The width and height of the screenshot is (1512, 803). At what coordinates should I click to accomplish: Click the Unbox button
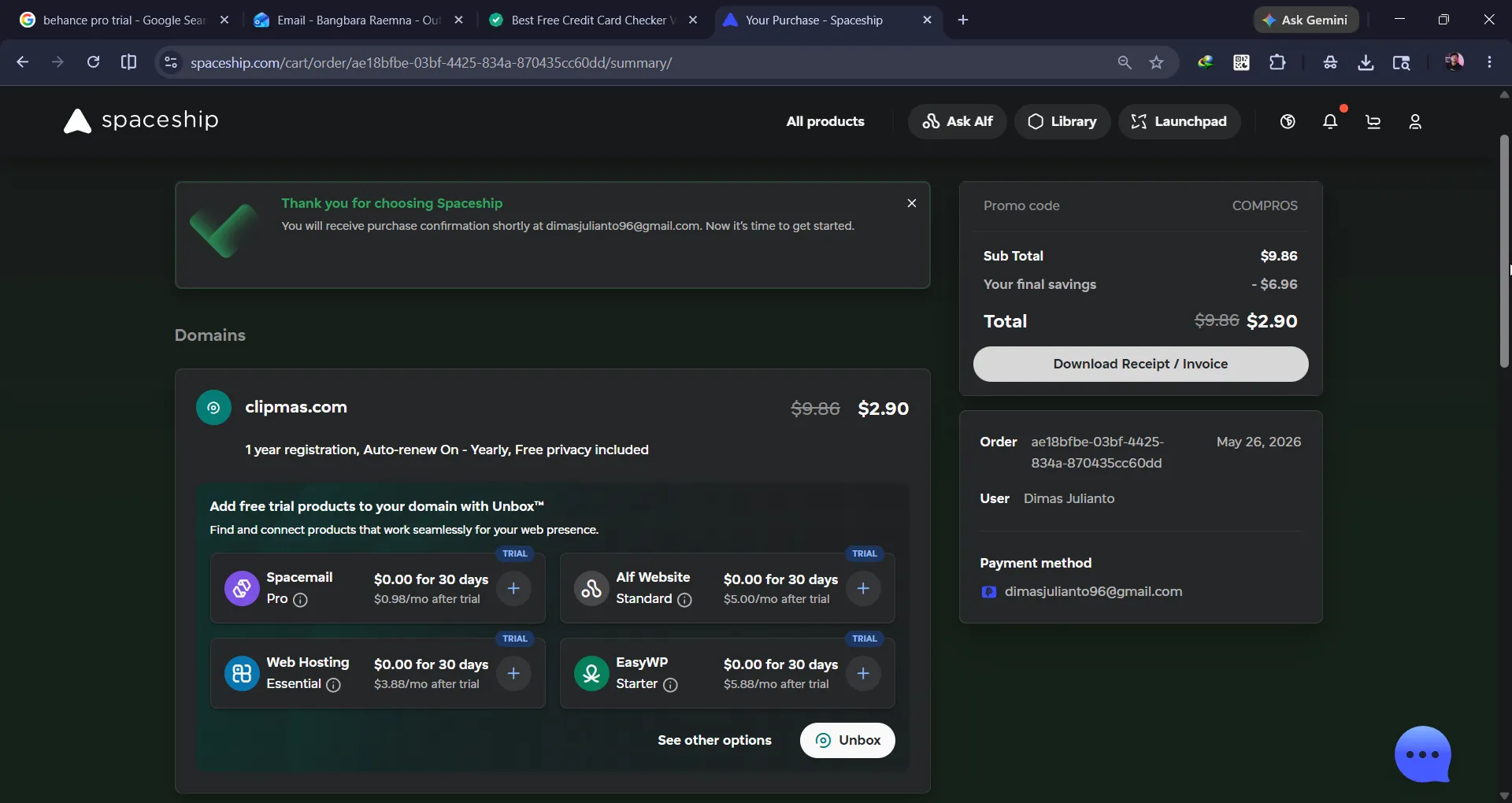click(847, 740)
